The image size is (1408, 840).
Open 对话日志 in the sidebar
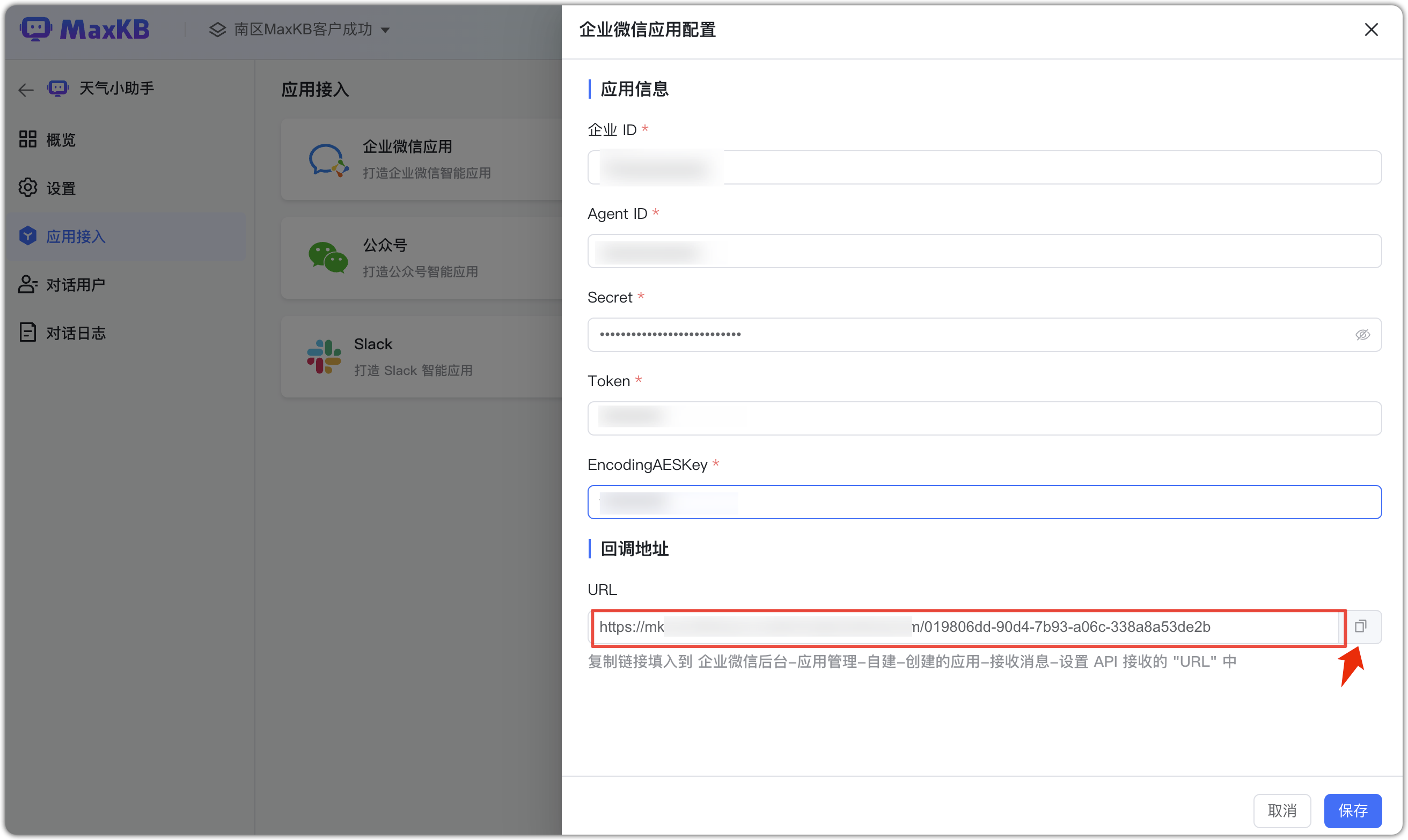click(126, 333)
